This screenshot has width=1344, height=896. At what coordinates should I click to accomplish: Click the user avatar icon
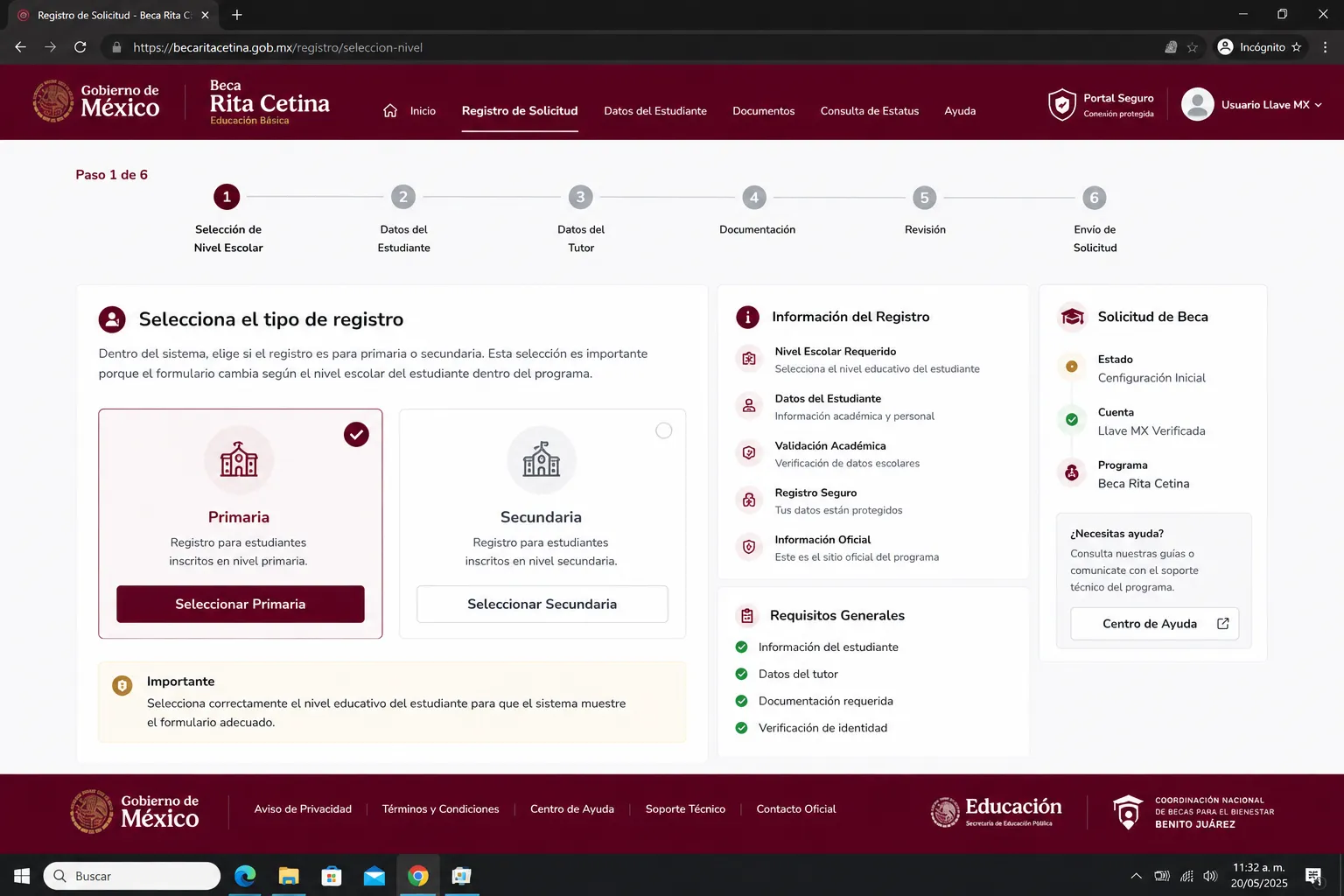tap(1197, 104)
